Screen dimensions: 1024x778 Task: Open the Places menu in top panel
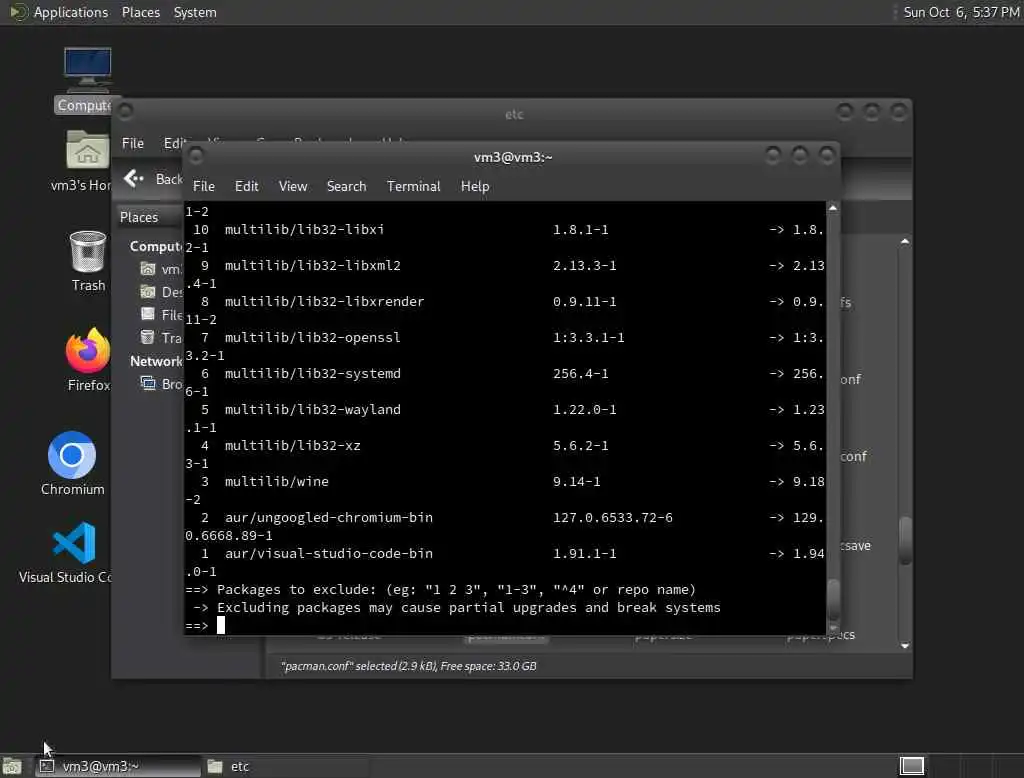pyautogui.click(x=140, y=12)
